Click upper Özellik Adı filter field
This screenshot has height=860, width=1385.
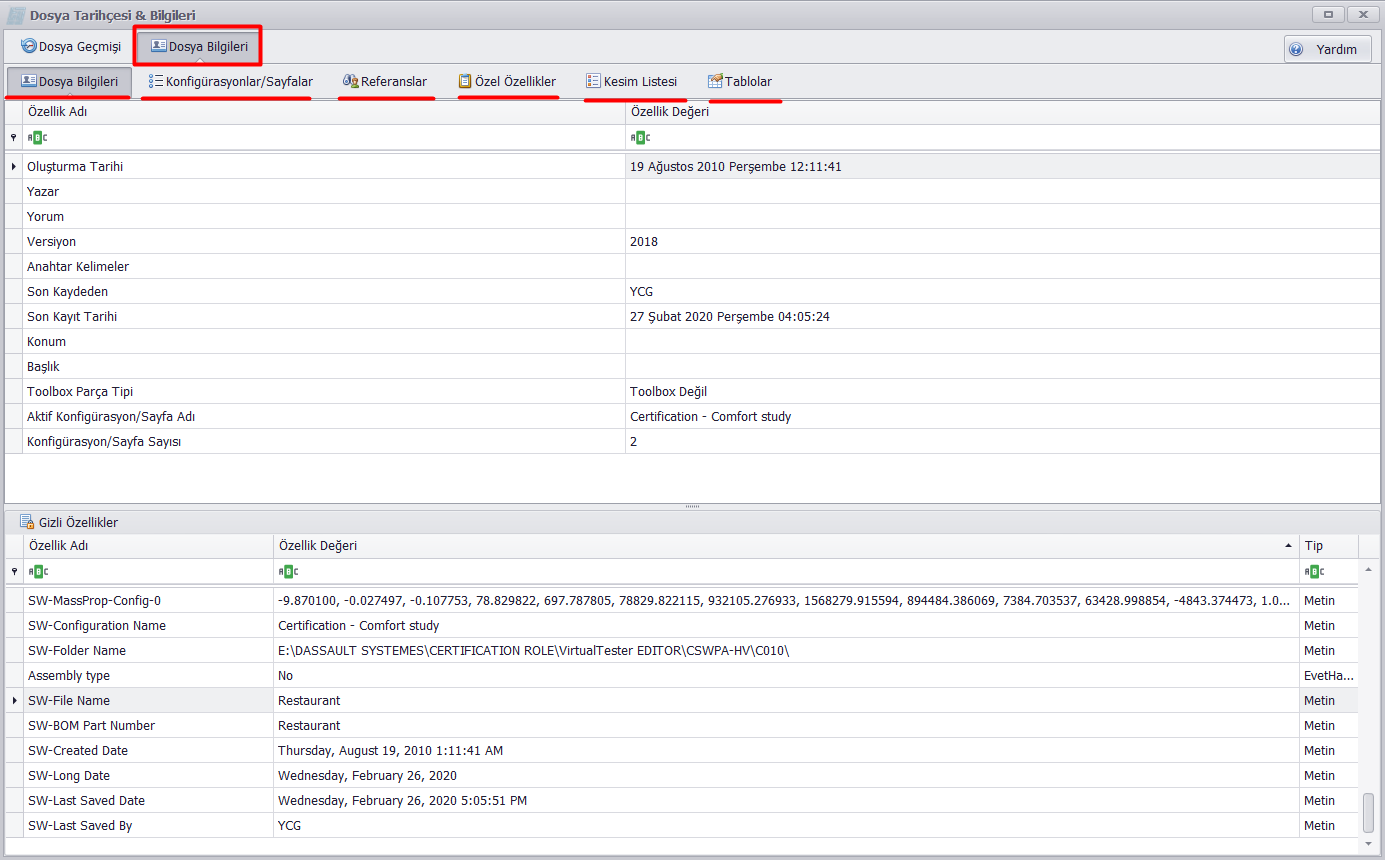click(x=323, y=137)
